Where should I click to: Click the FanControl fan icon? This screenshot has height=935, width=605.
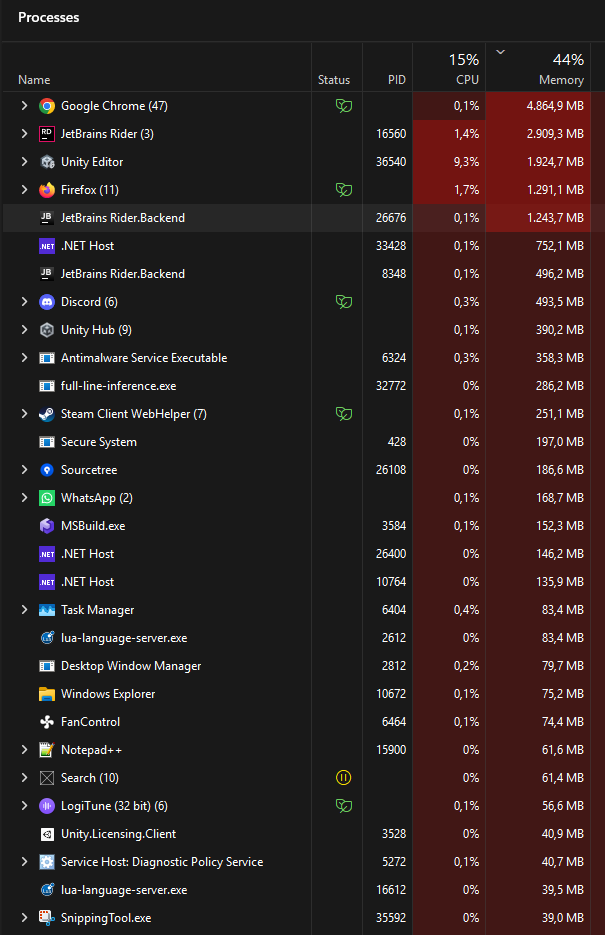click(46, 721)
